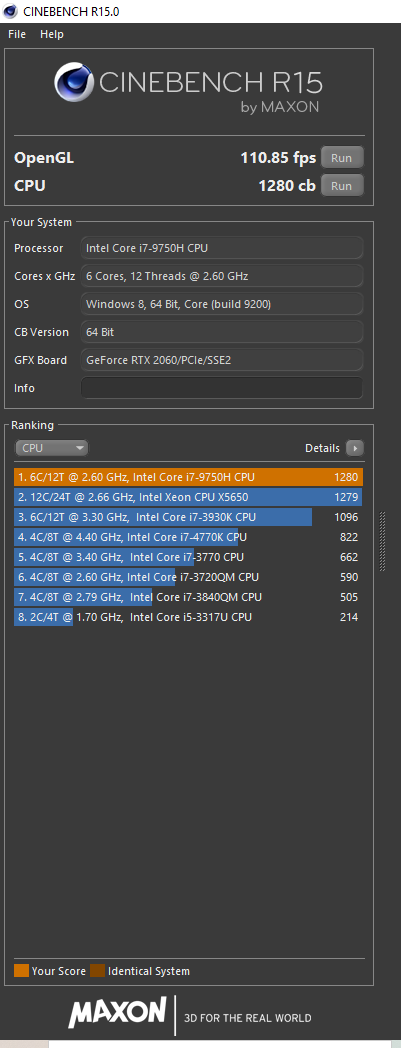Click the Info input field
Viewport: 401px width, 1048px height.
point(222,388)
